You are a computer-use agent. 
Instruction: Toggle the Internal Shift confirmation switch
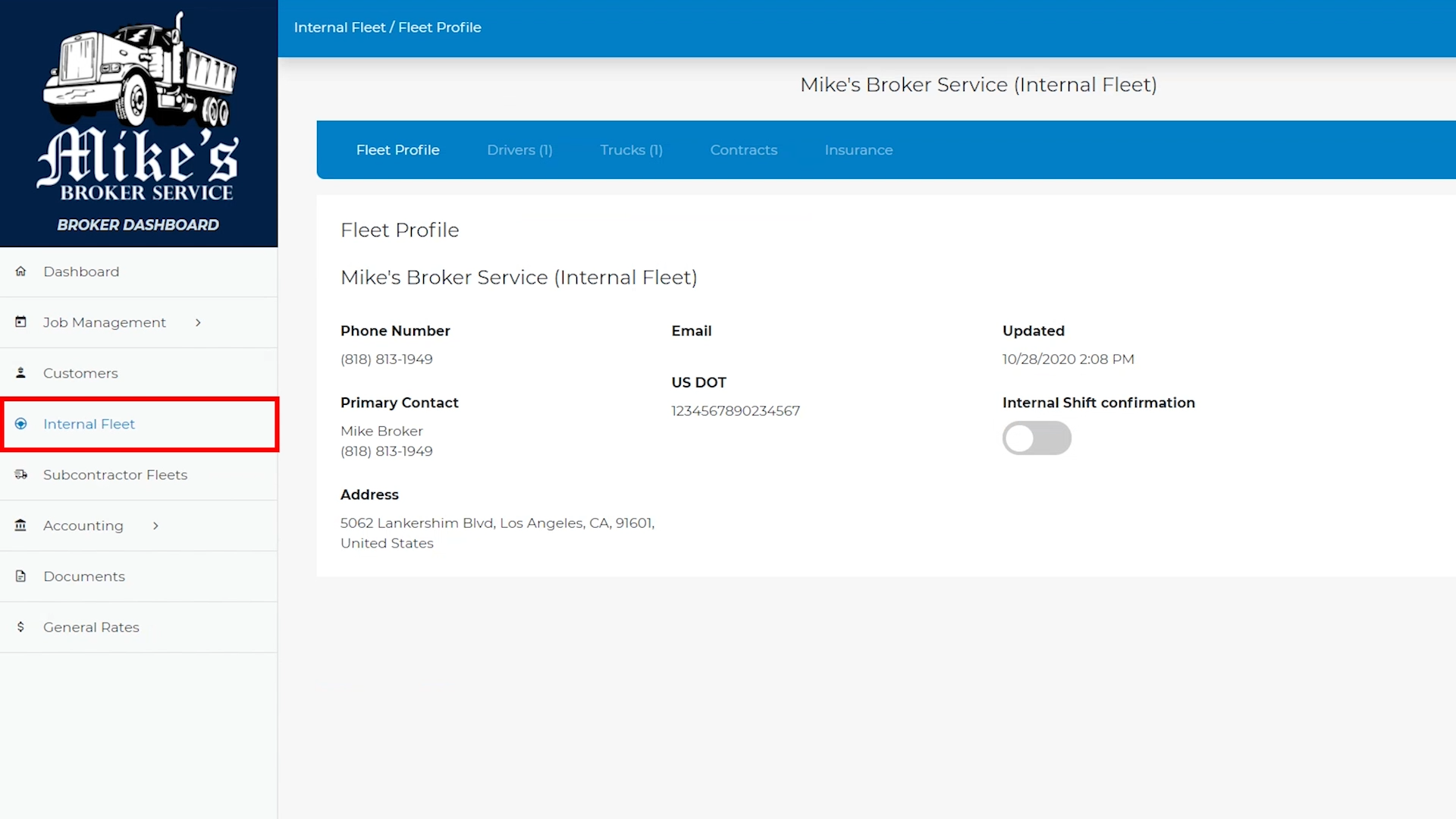(x=1036, y=438)
